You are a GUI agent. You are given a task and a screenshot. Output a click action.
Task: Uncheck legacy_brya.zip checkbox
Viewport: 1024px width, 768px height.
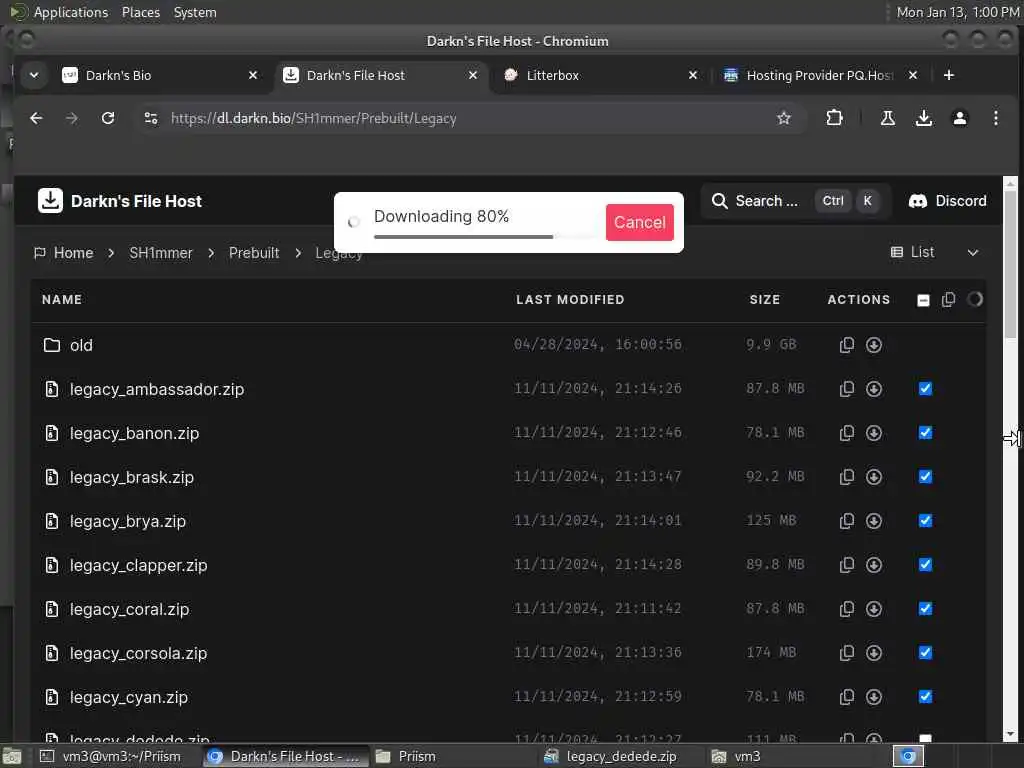pyautogui.click(x=925, y=520)
